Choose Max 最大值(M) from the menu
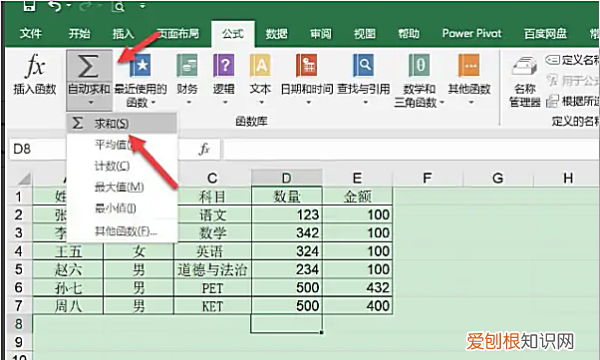This screenshot has width=600, height=360. point(122,187)
